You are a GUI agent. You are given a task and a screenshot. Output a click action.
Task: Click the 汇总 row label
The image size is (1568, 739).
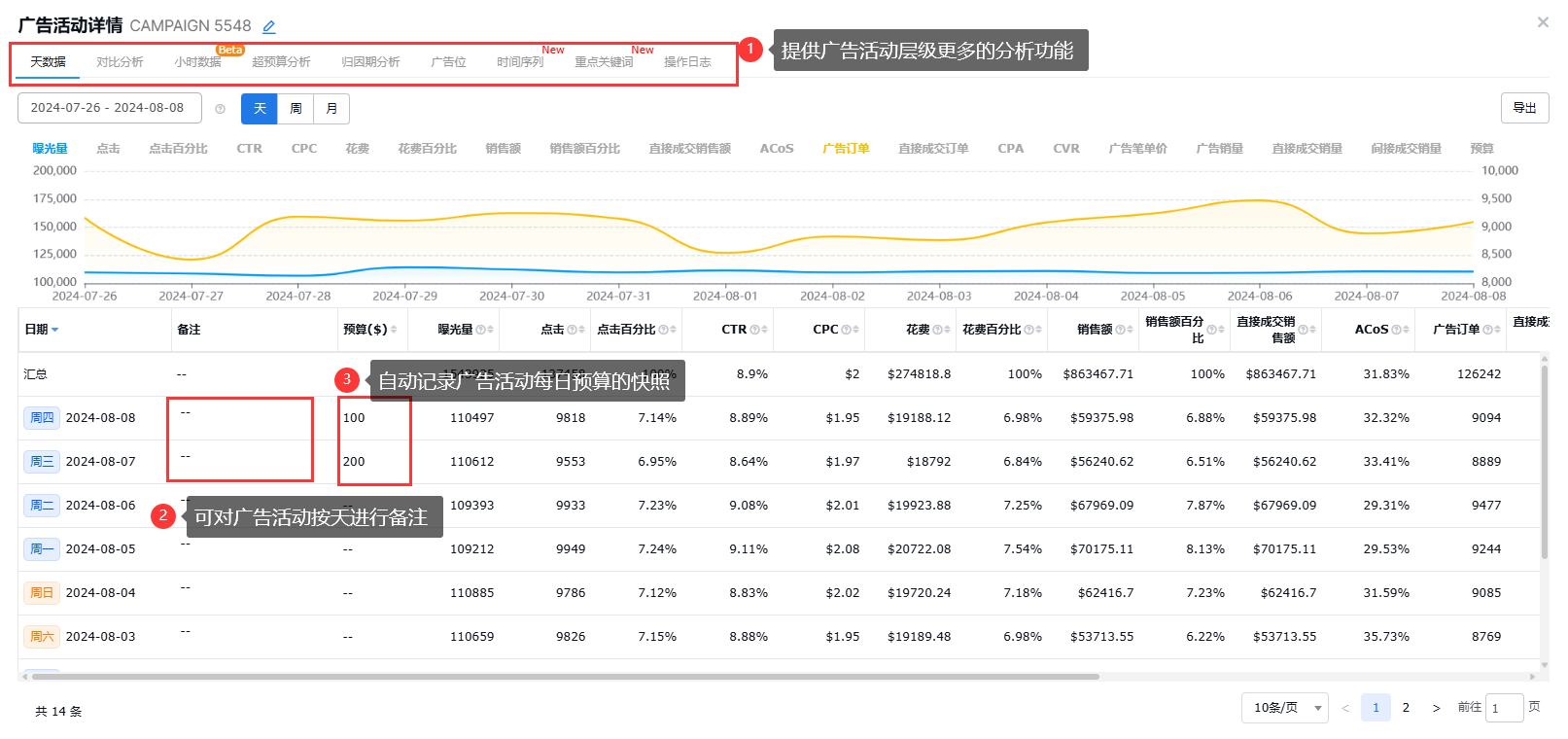35,374
